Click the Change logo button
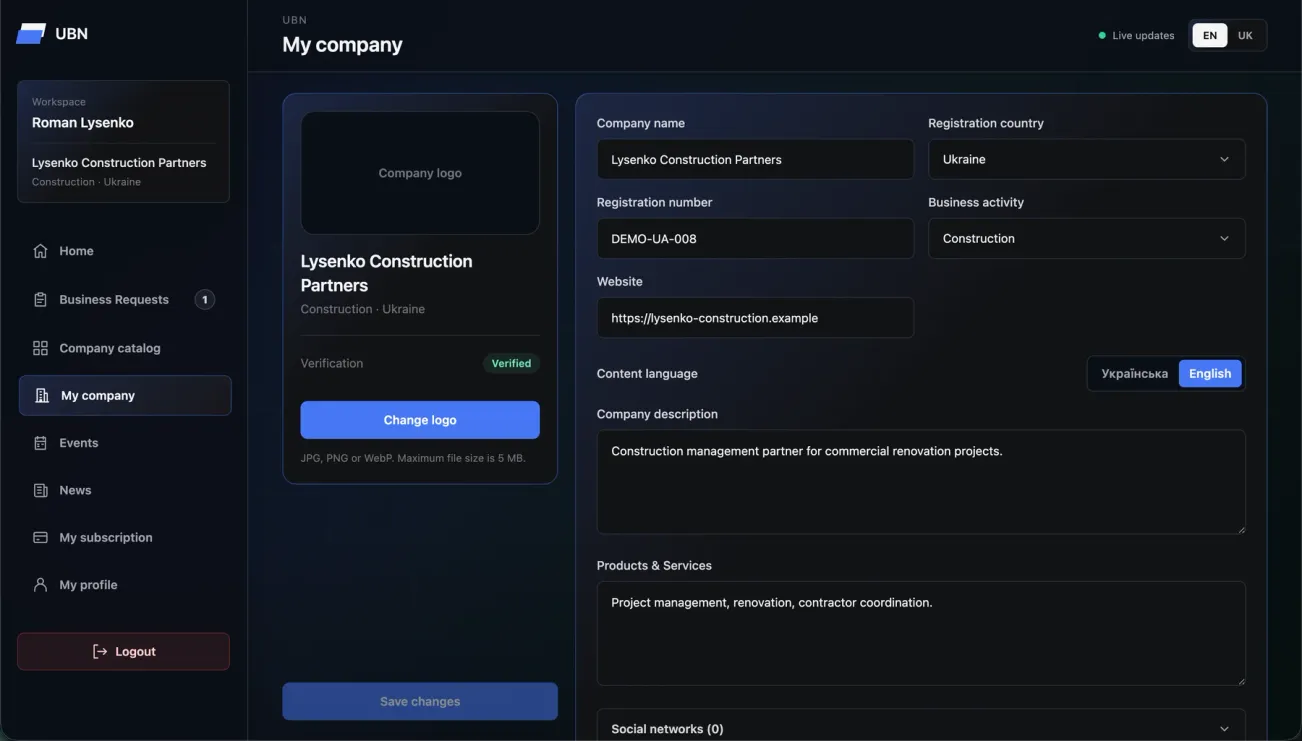 coord(420,420)
